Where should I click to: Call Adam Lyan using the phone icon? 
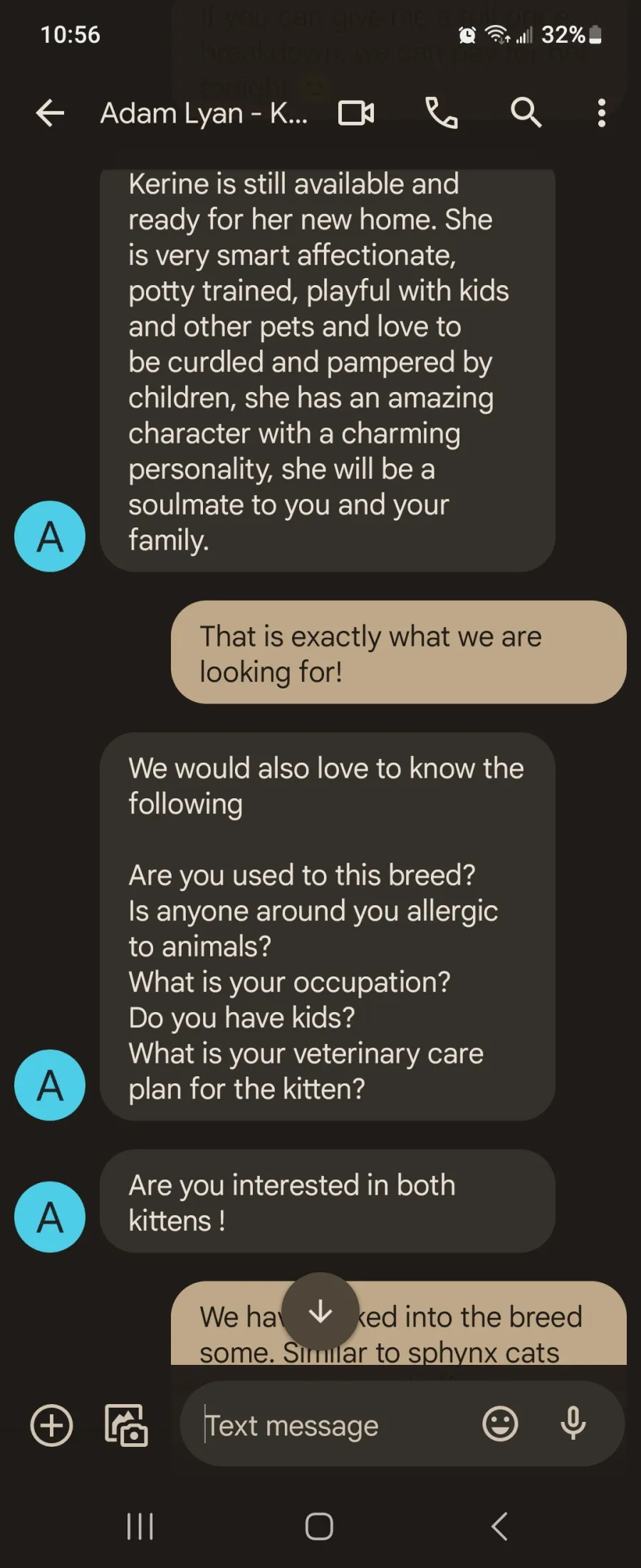[441, 113]
